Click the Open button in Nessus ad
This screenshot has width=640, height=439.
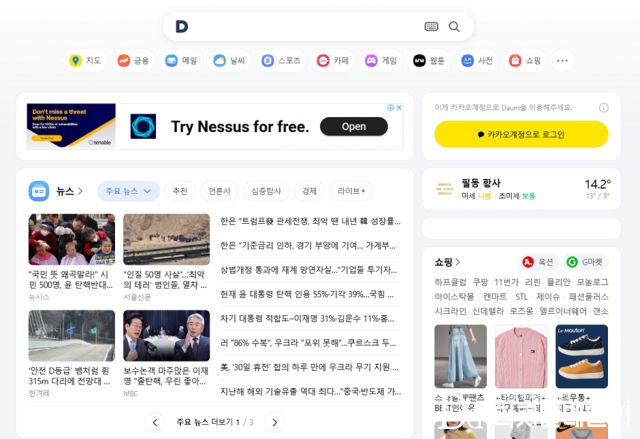353,127
